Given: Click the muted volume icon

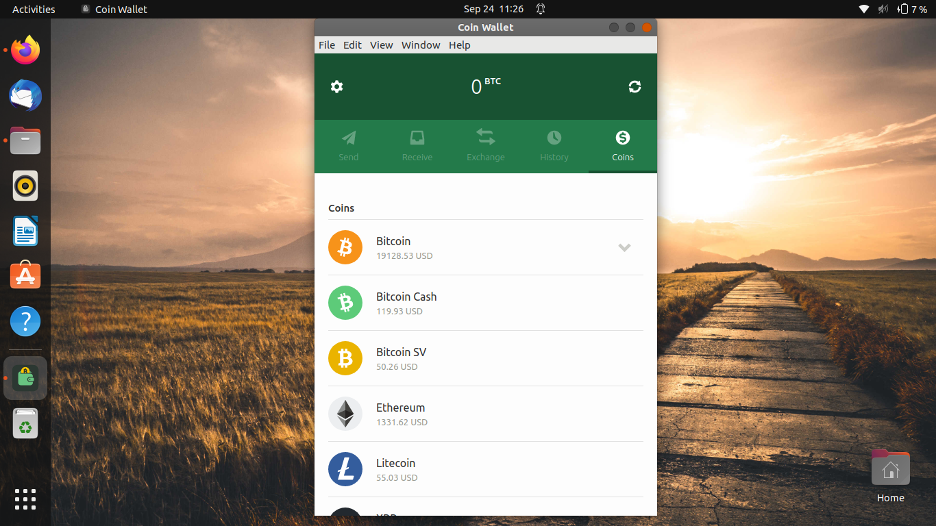Looking at the screenshot, I should tap(883, 9).
